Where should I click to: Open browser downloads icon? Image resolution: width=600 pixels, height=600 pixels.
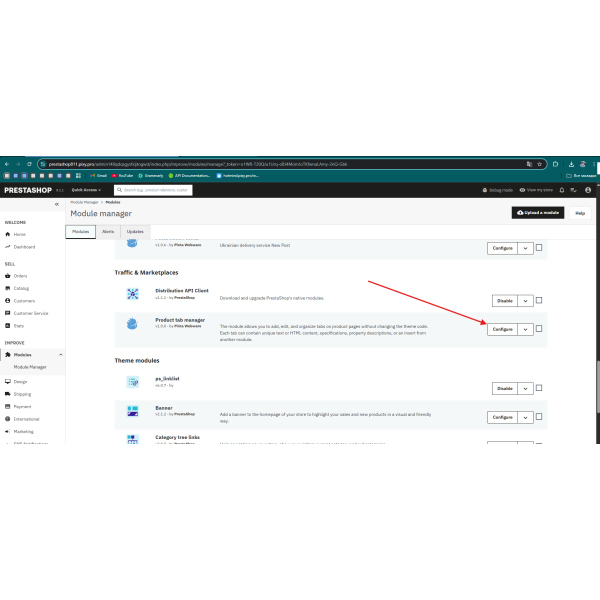click(571, 164)
